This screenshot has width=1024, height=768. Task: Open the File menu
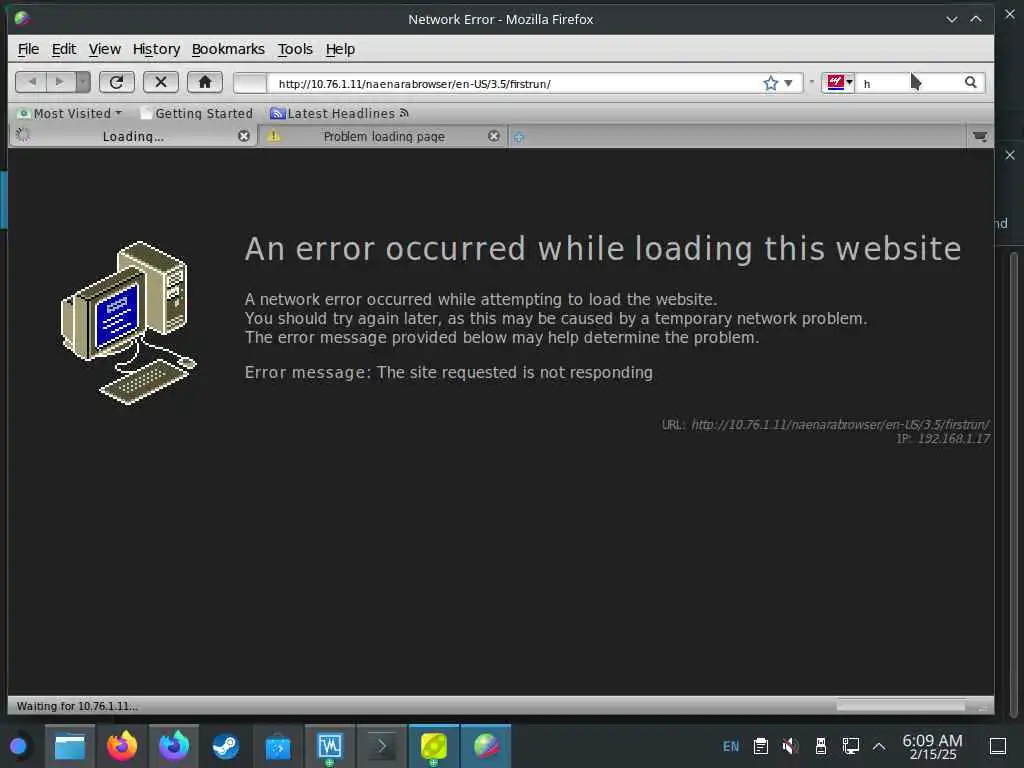pos(28,49)
